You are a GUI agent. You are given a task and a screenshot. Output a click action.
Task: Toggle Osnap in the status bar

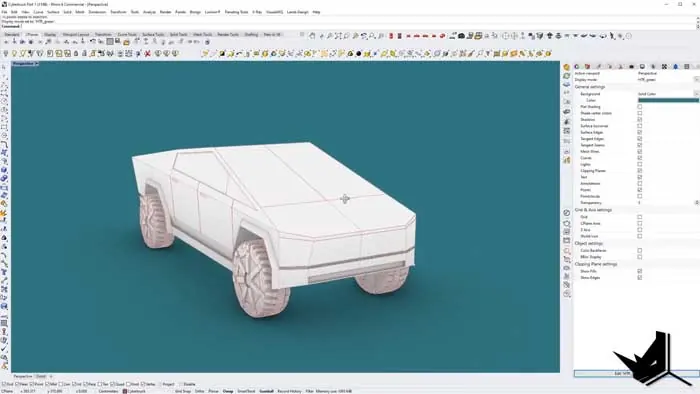[x=228, y=391]
